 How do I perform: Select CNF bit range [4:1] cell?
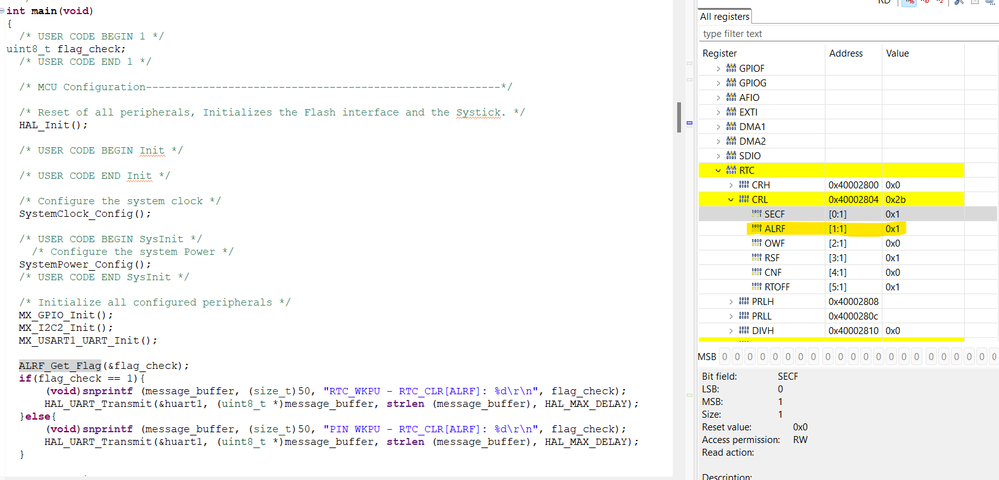(854, 272)
